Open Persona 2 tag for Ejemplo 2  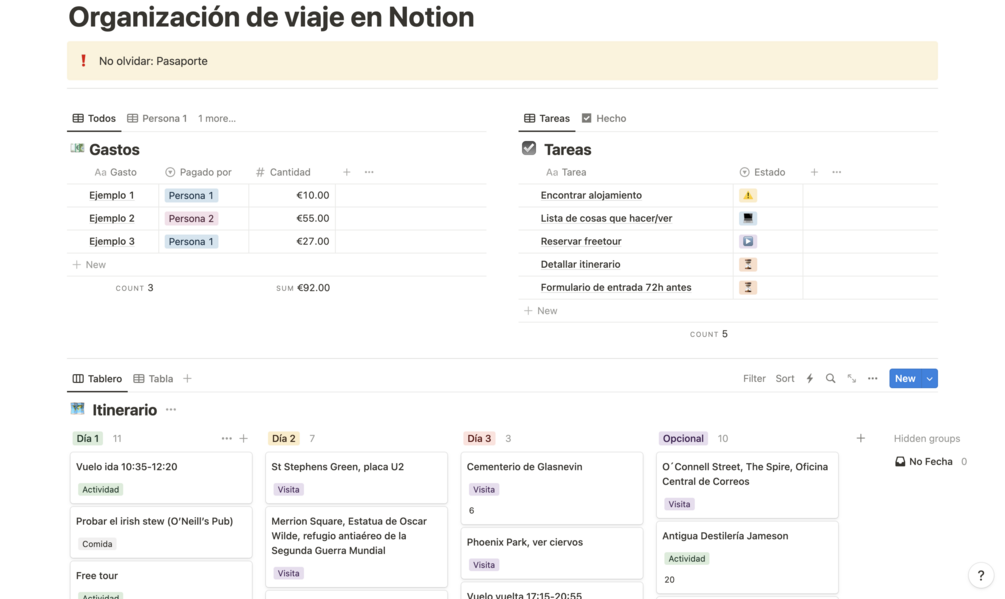[x=191, y=218]
